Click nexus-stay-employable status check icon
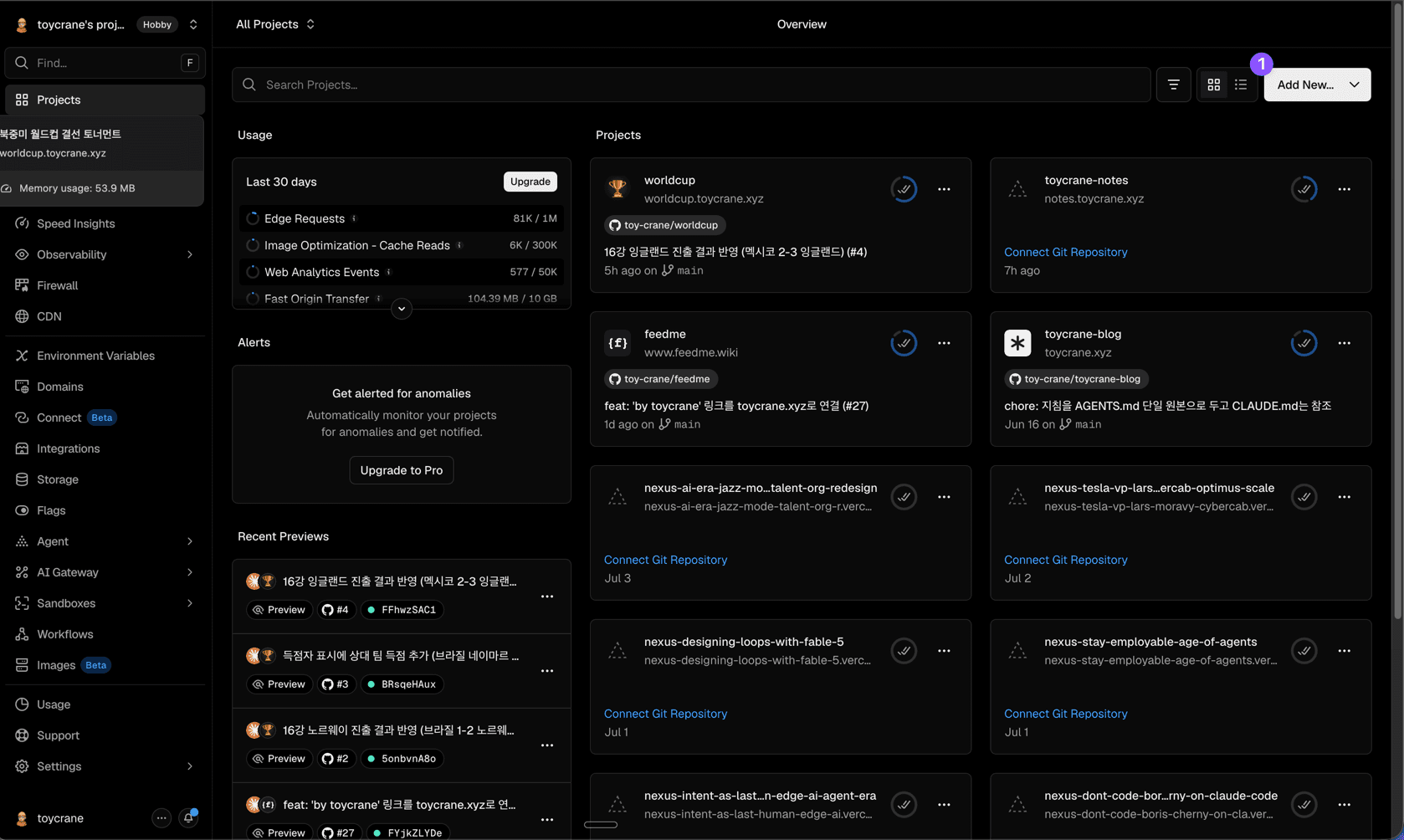Viewport: 1404px width, 840px height. pos(1304,651)
